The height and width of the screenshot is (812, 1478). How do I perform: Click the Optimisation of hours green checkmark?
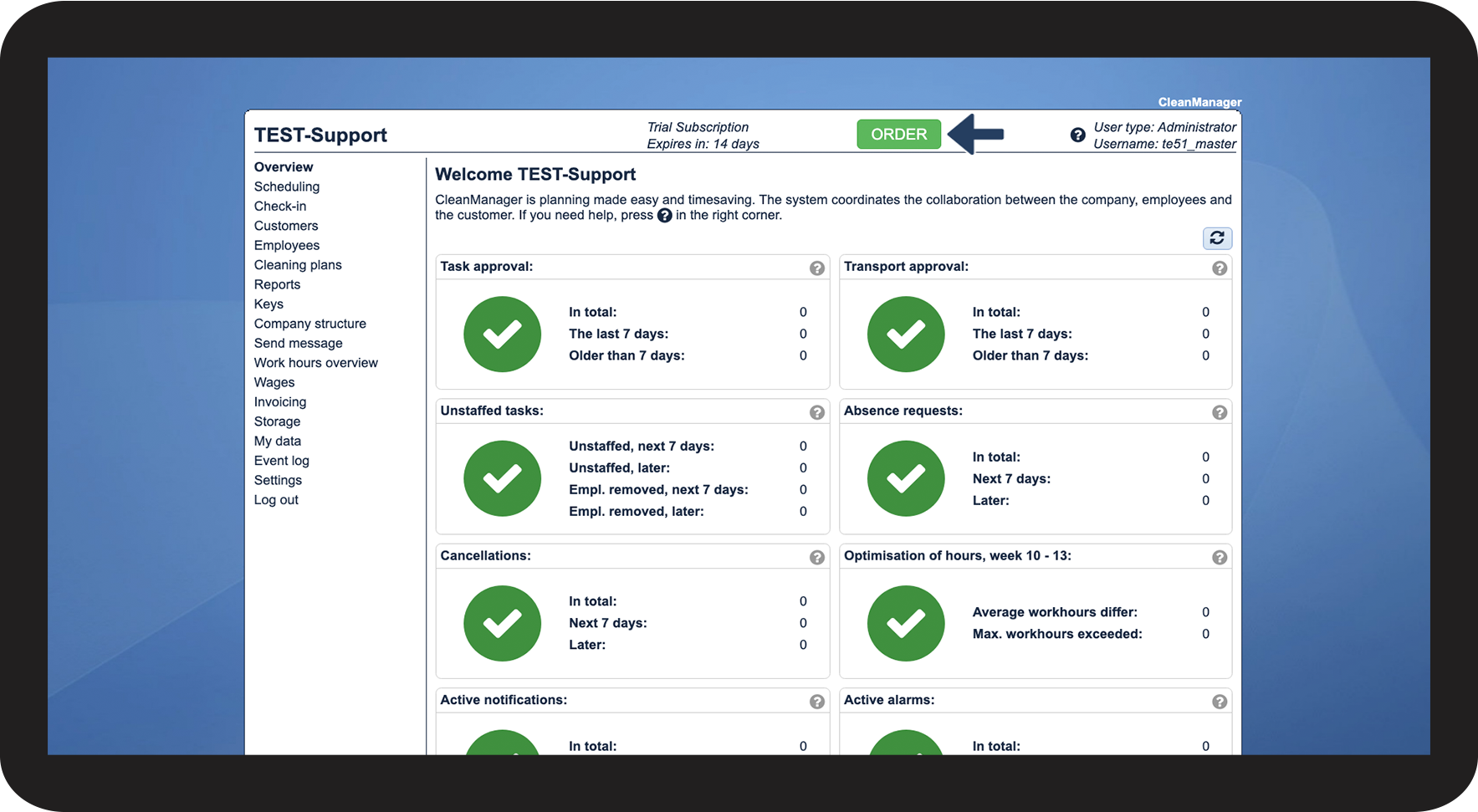(x=906, y=623)
